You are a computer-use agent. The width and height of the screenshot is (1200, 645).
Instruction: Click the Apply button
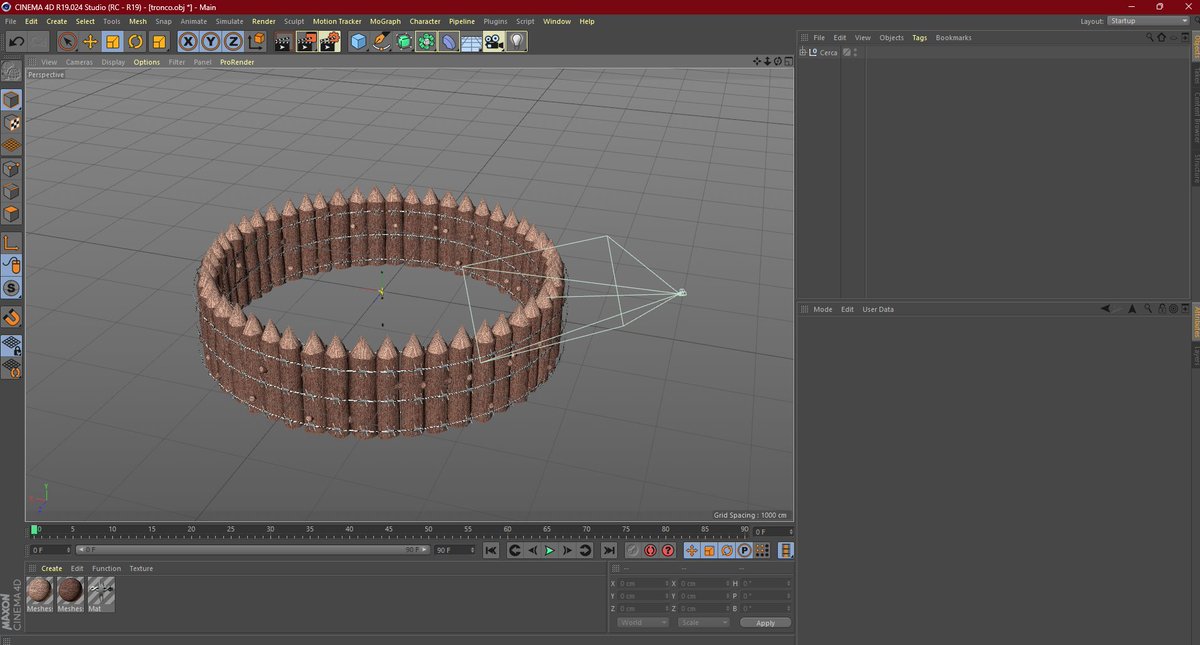pyautogui.click(x=765, y=623)
